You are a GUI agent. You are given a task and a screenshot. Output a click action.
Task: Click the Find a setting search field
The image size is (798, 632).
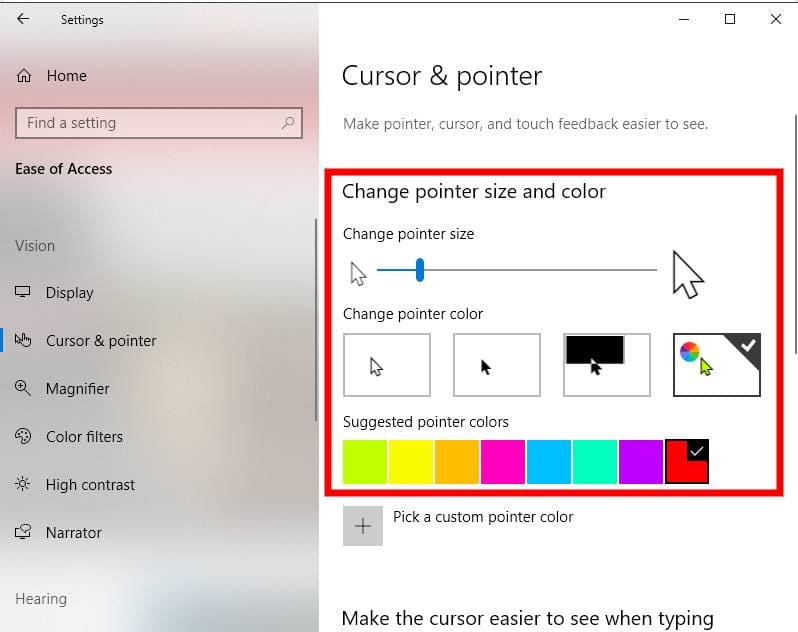point(159,123)
